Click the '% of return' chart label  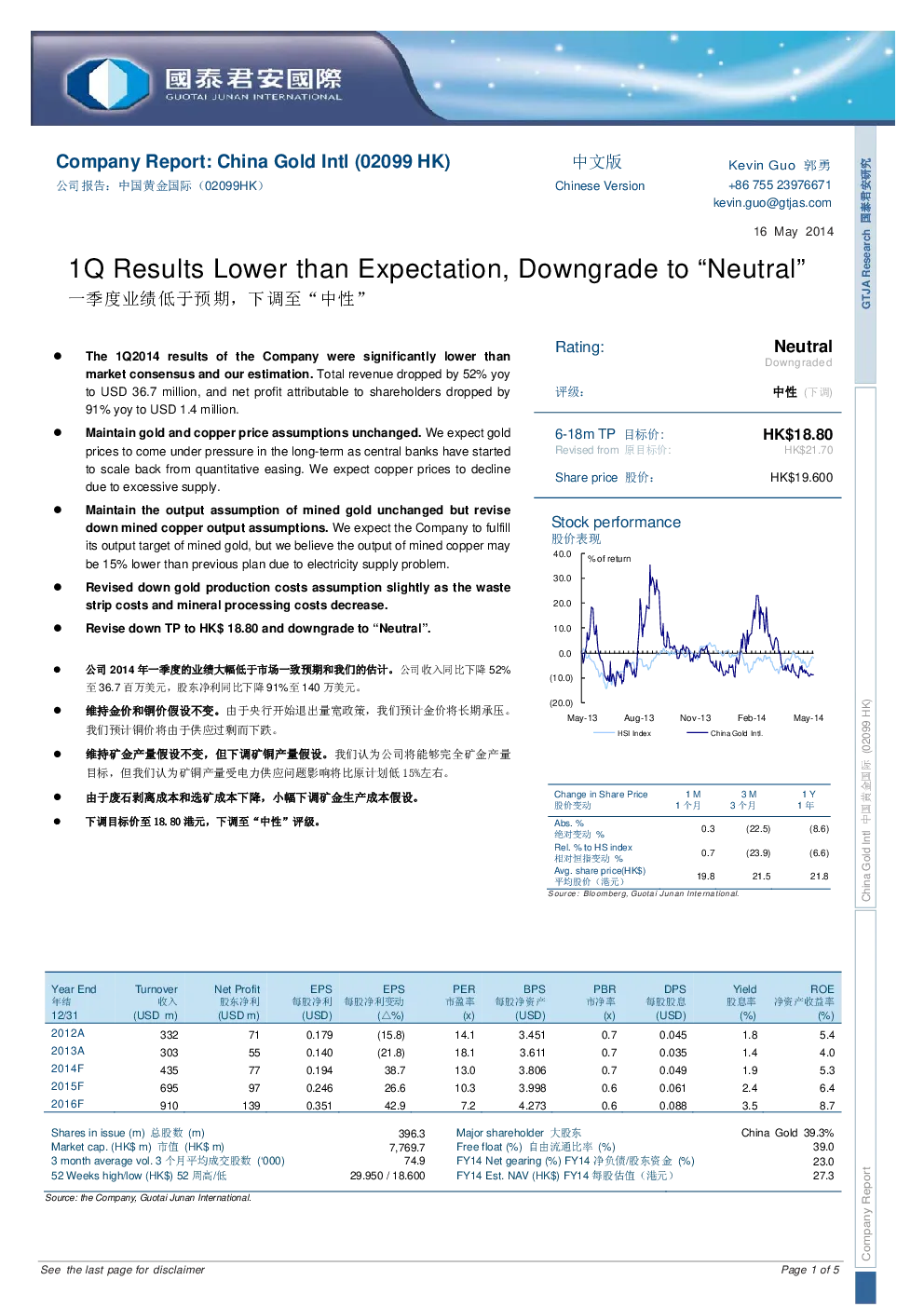point(609,559)
